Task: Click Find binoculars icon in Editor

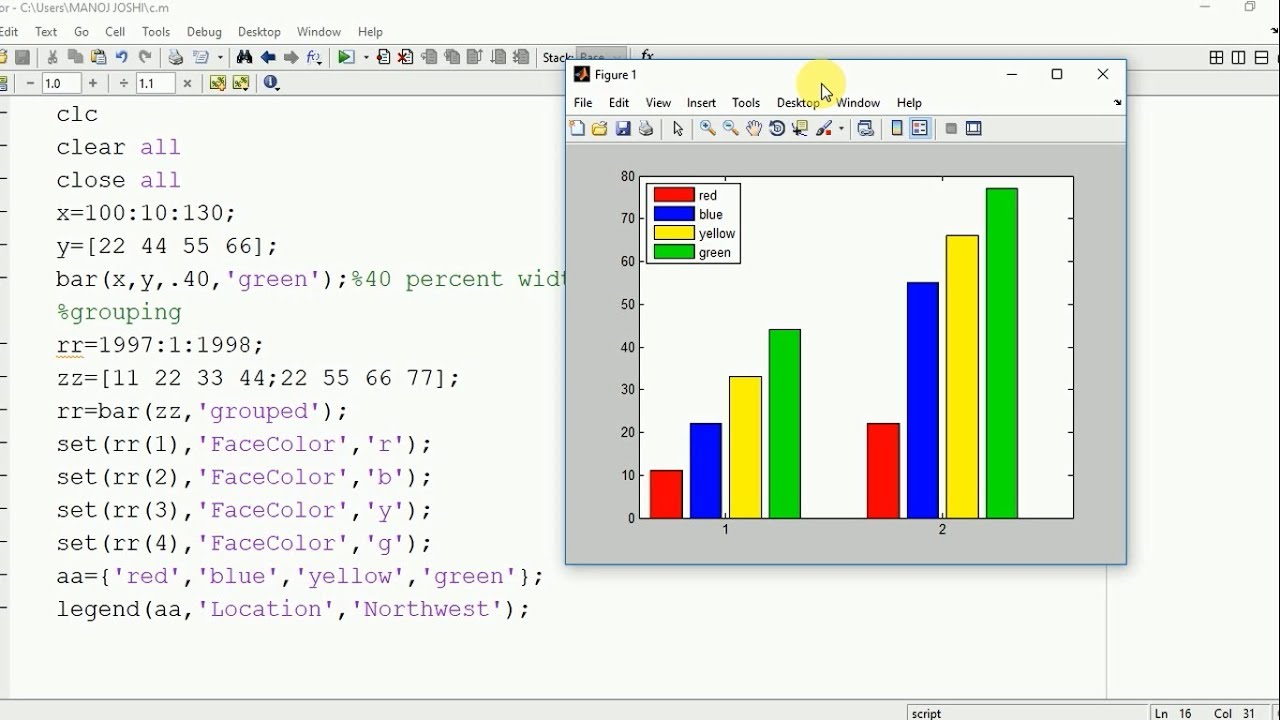Action: [x=244, y=58]
